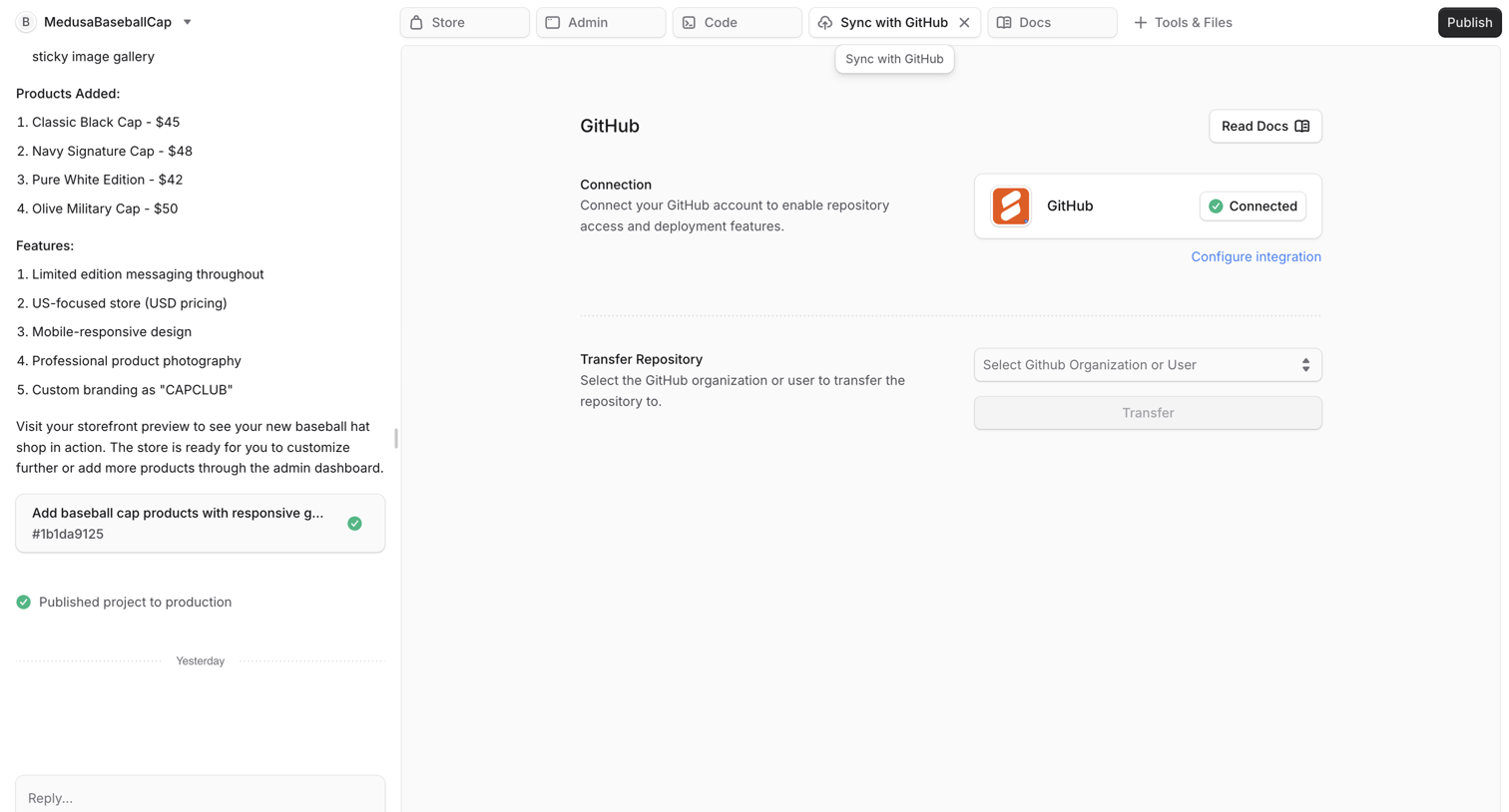Close the Sync with GitHub tab

[964, 22]
